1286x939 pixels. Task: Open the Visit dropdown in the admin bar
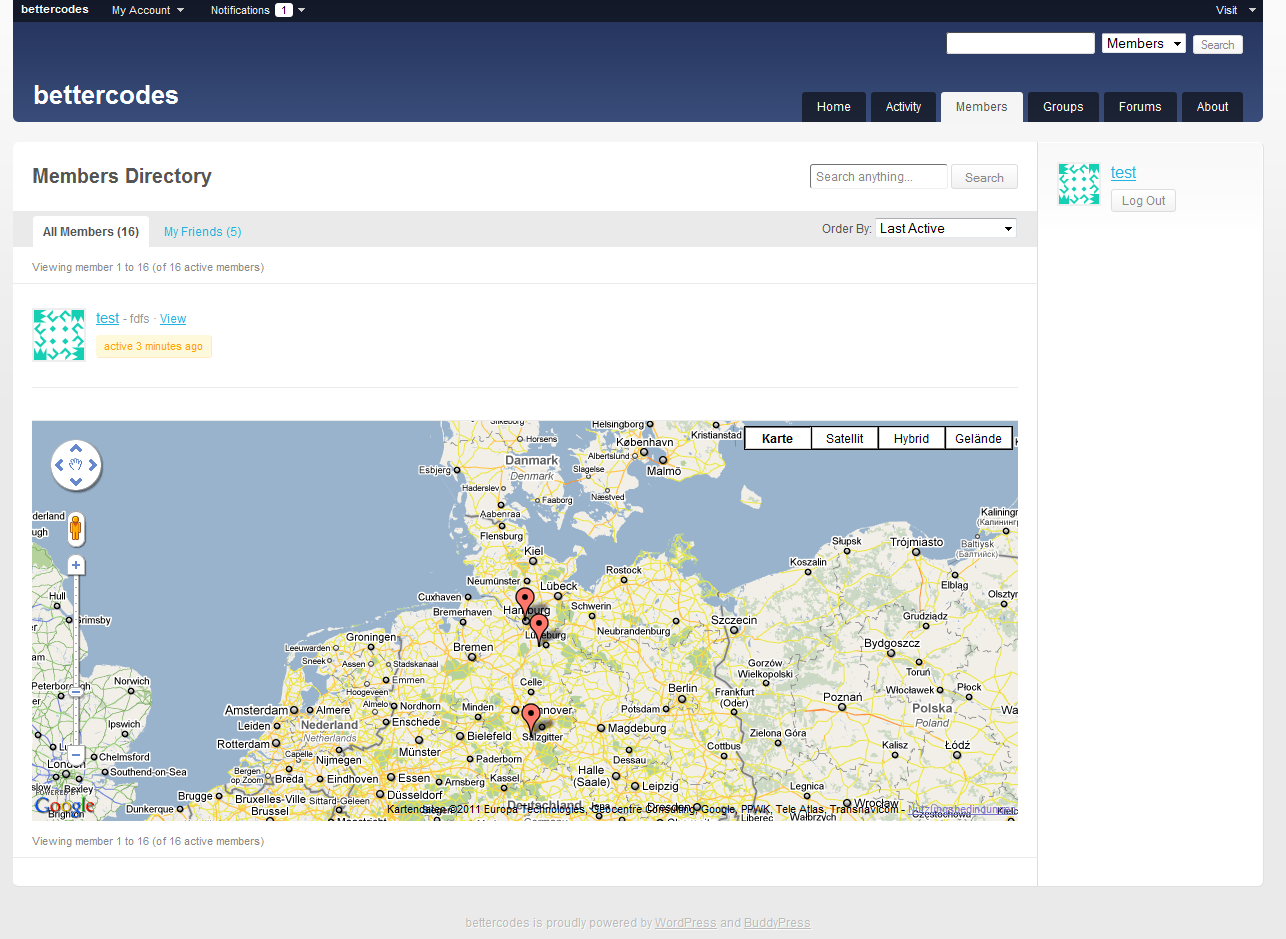[1236, 10]
